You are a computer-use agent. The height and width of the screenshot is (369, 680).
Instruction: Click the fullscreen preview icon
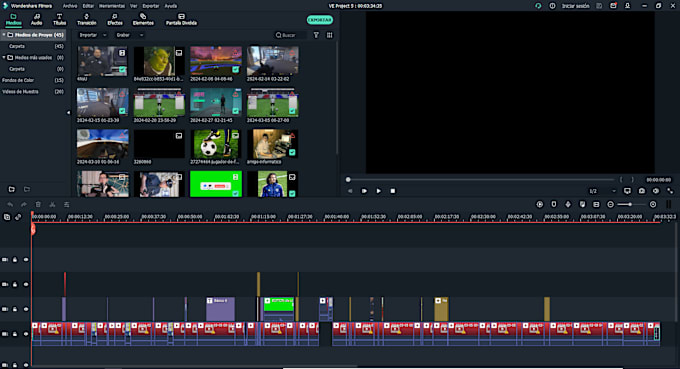670,191
